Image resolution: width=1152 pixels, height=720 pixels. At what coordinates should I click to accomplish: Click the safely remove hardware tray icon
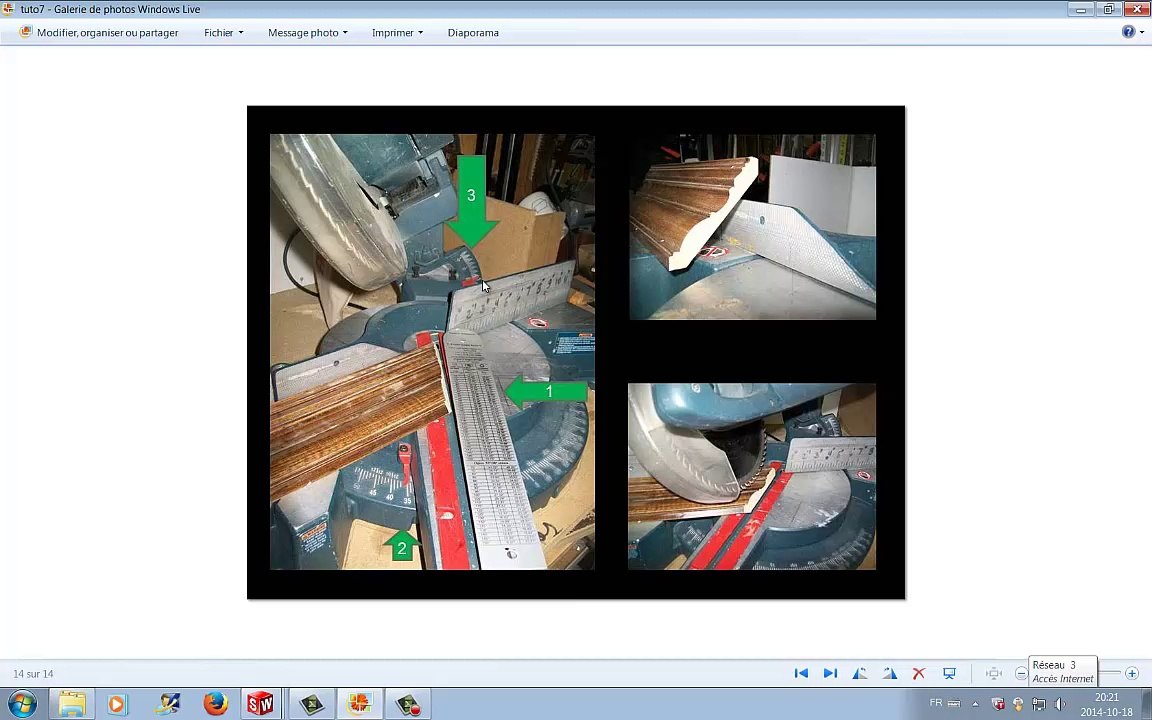1018,705
